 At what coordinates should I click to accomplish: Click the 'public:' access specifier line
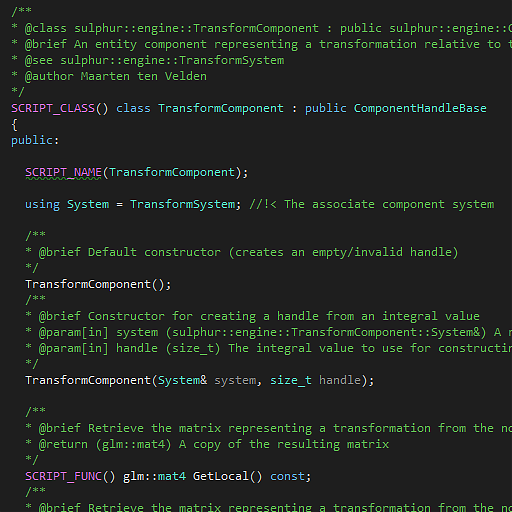coord(35,141)
